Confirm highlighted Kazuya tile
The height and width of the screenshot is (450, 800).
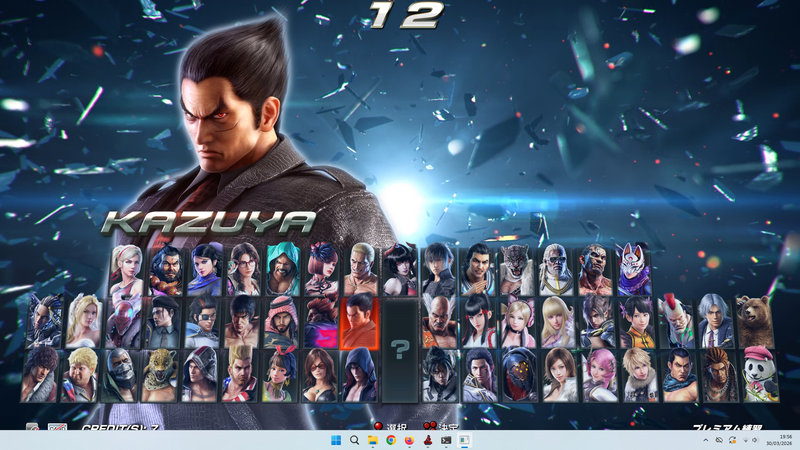360,322
